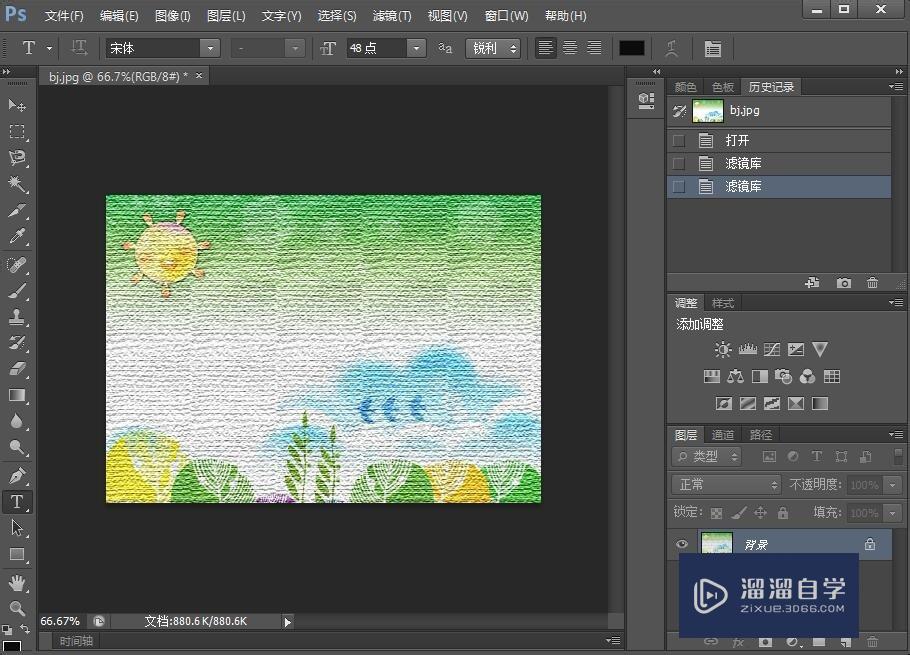This screenshot has width=910, height=655.
Task: Select the Eyedropper tool
Action: tap(17, 237)
